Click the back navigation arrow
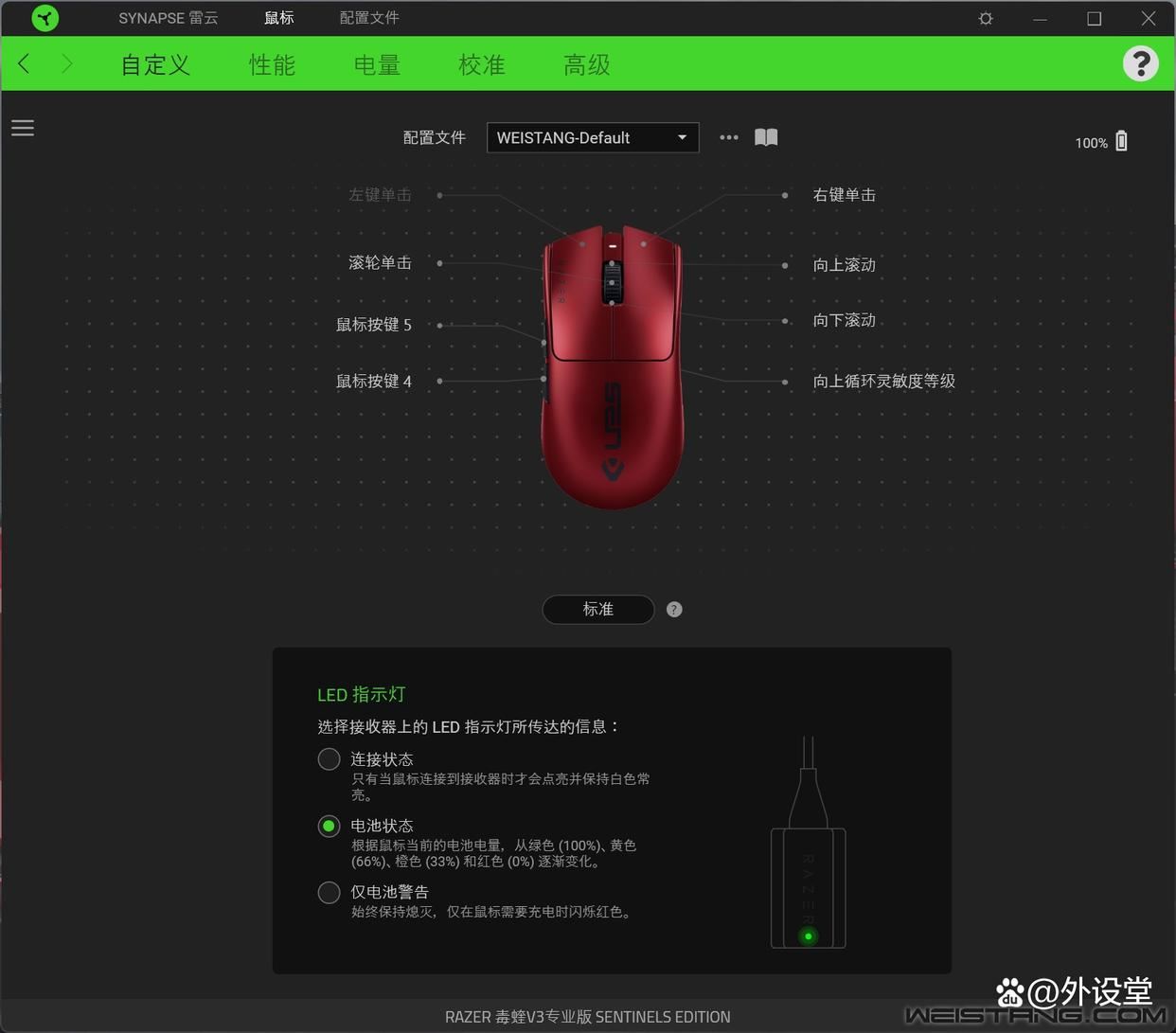1176x1033 pixels. (x=24, y=63)
